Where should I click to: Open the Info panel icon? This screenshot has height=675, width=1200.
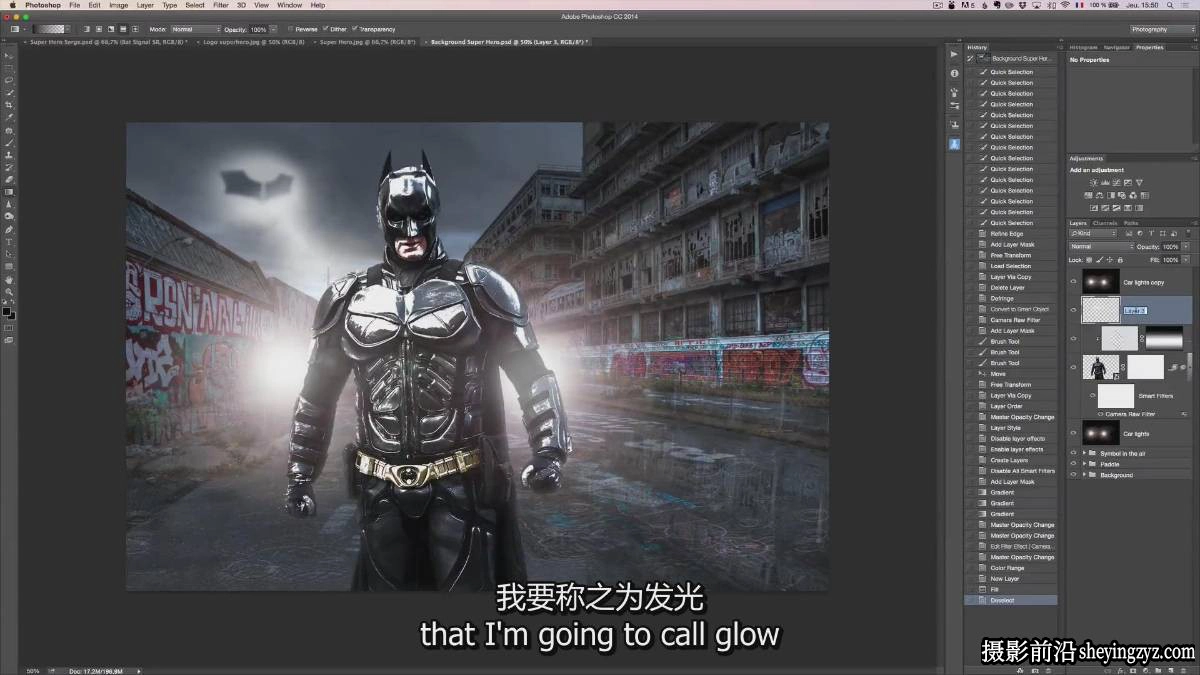[x=954, y=73]
